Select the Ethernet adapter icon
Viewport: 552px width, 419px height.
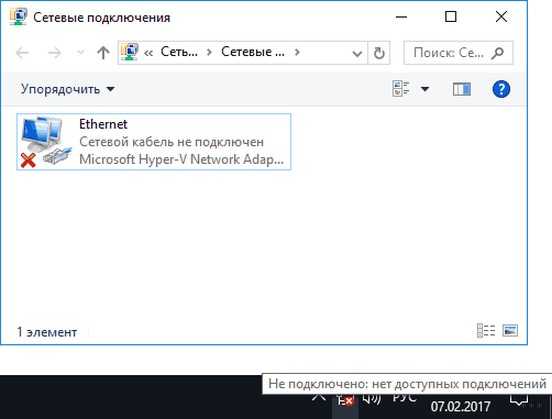pos(45,142)
